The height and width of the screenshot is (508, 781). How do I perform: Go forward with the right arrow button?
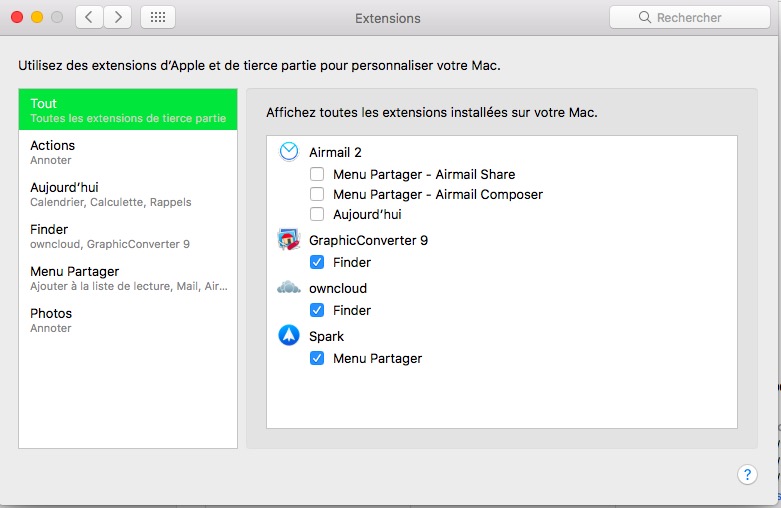click(118, 17)
